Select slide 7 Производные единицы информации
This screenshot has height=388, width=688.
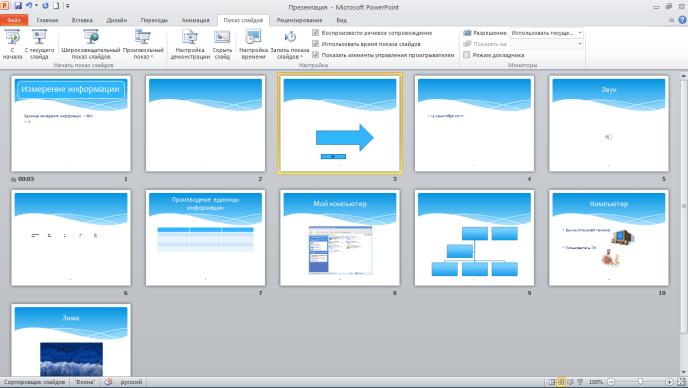[205, 237]
